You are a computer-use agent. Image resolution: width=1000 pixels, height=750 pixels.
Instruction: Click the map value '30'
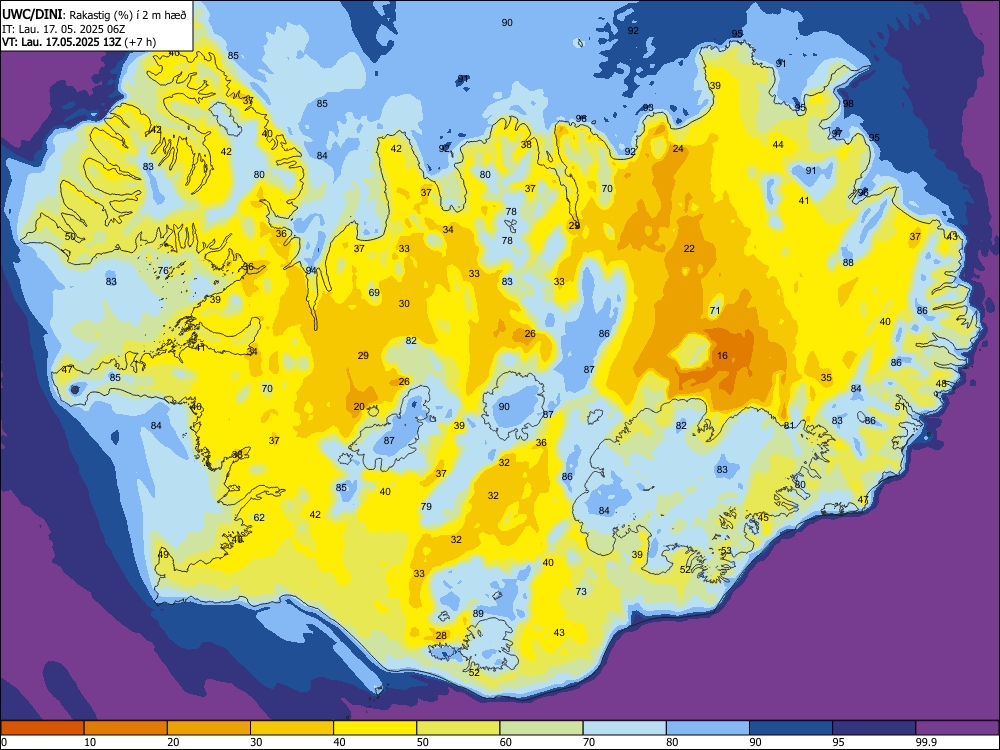[404, 304]
